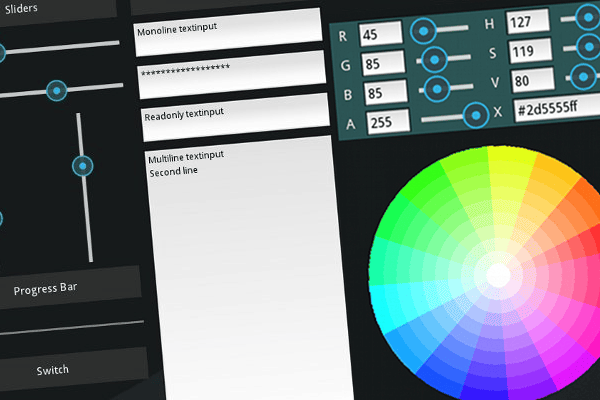Screen dimensions: 600x400
Task: Click the hex color field #2d5555ff
Action: click(x=556, y=109)
